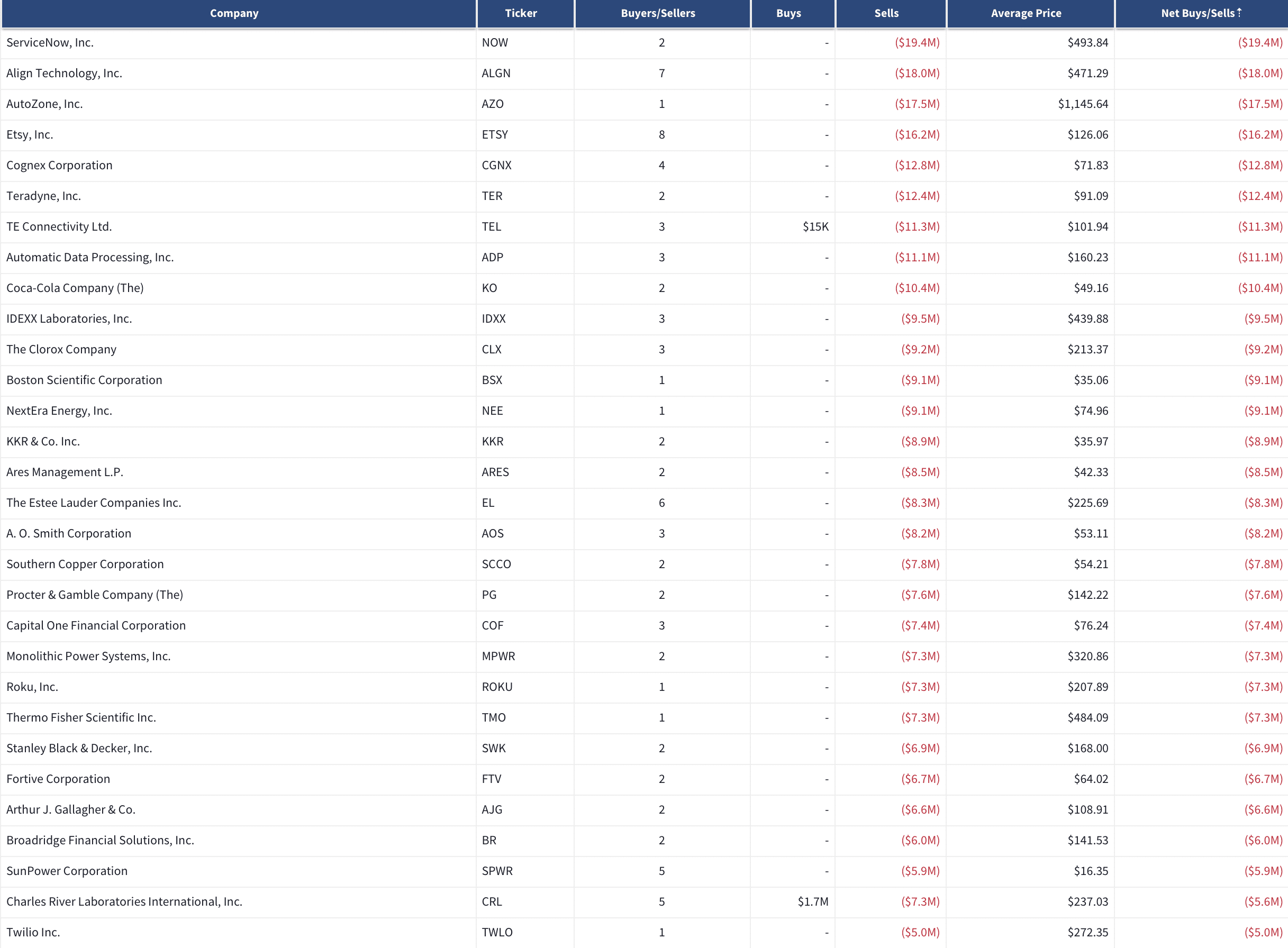The height and width of the screenshot is (948, 1288).
Task: Select Southern Copper Corporation name
Action: point(85,564)
